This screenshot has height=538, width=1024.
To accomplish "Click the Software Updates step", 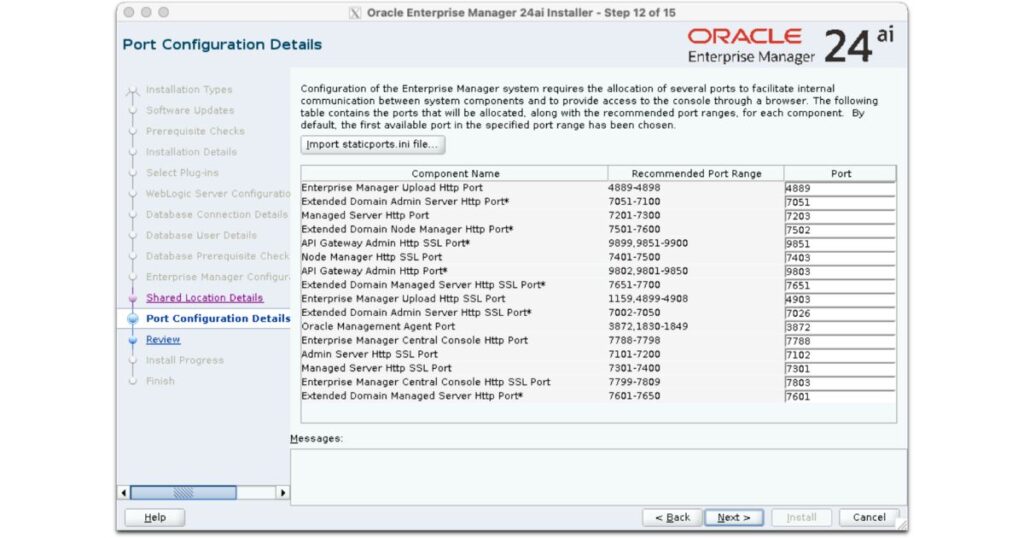I will [190, 110].
